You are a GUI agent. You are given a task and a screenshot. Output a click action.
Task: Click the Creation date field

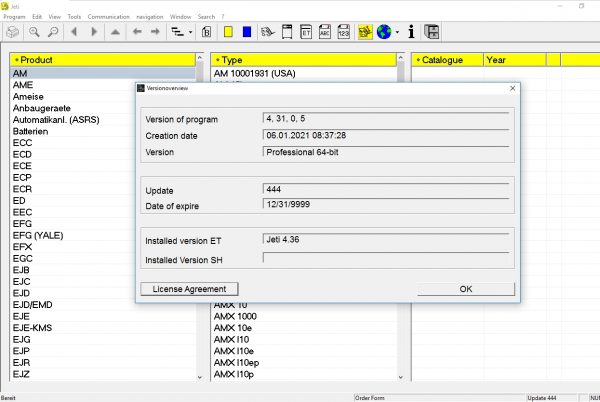(386, 135)
